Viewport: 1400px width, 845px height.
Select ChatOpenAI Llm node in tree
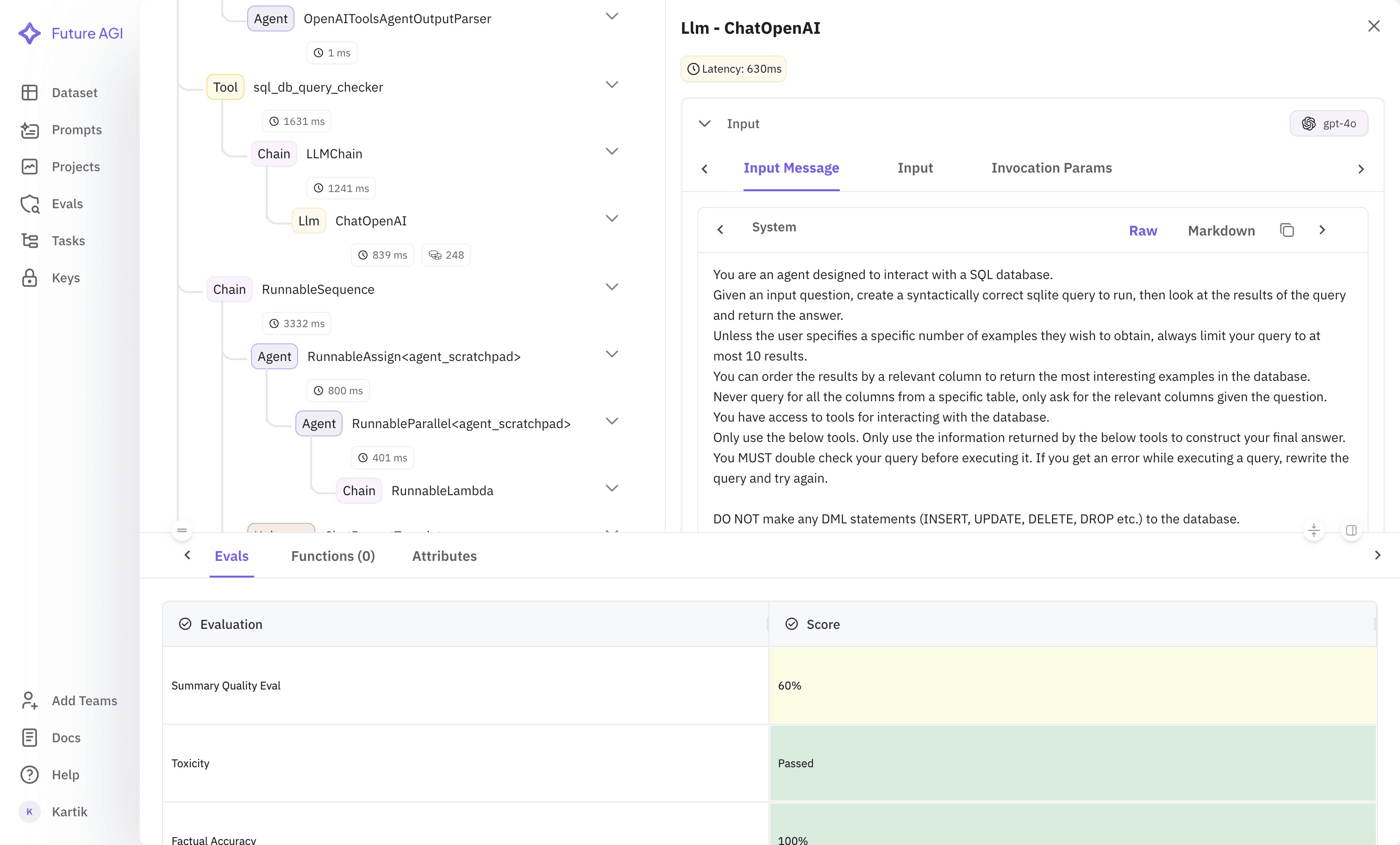point(370,221)
